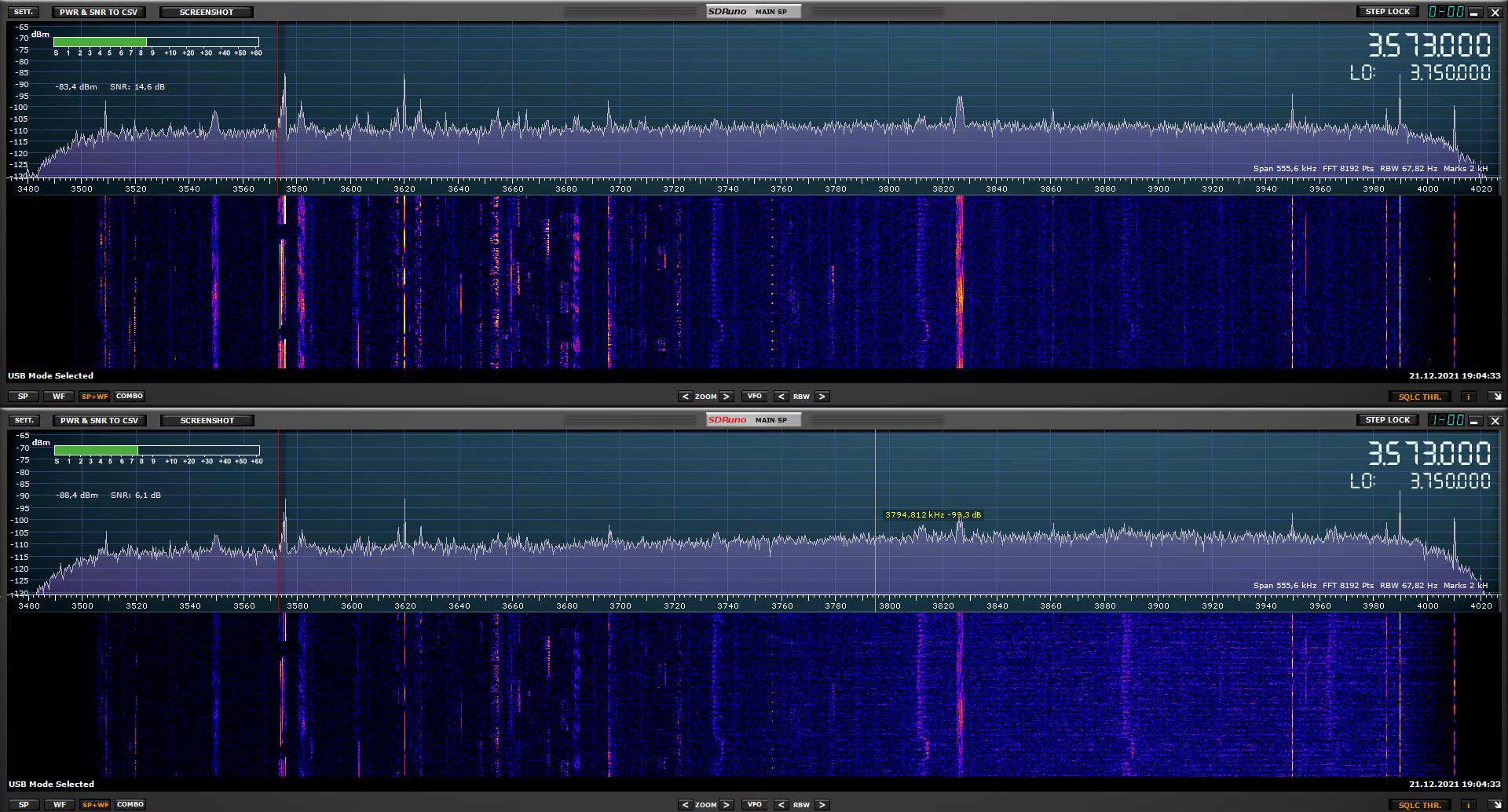The image size is (1508, 812).
Task: Select SP view in top window
Action: click(x=23, y=397)
